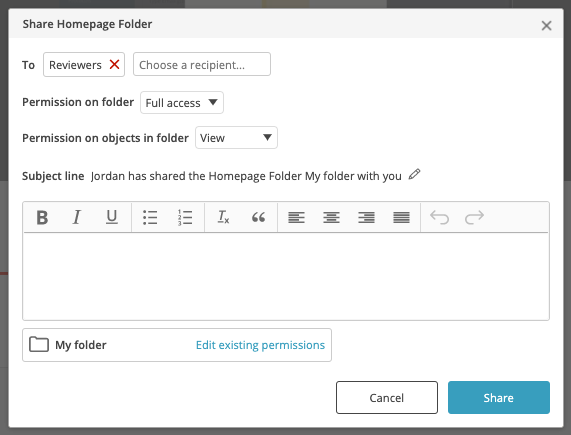
Task: Insert a block quote
Action: (x=258, y=218)
